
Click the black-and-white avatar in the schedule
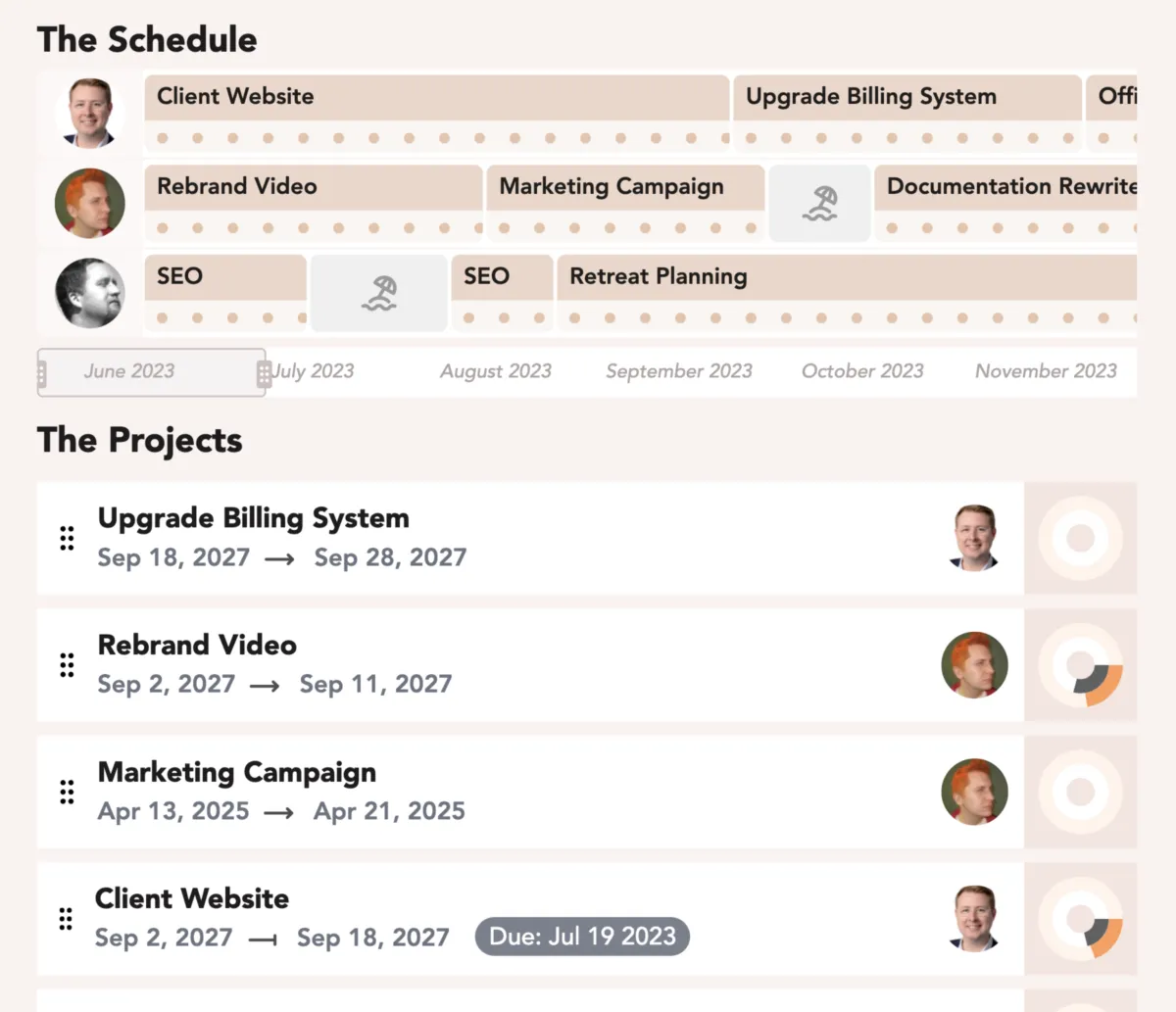point(89,293)
